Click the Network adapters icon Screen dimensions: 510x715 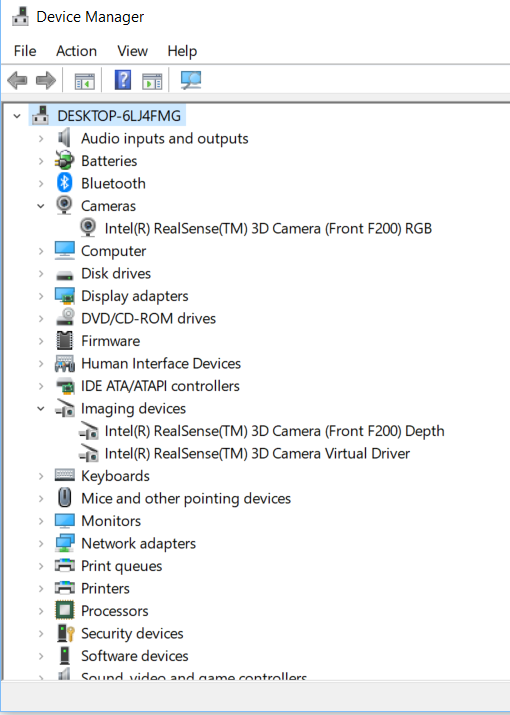(64, 543)
